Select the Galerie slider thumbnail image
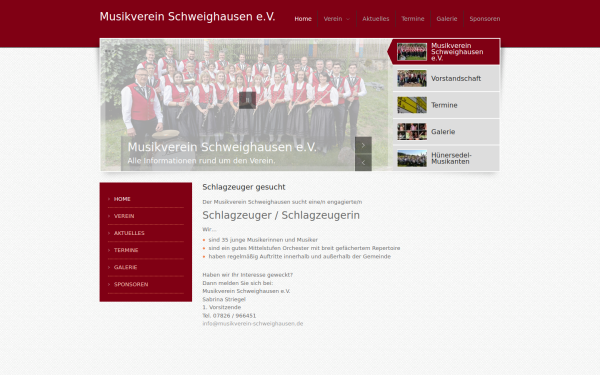 tap(412, 132)
